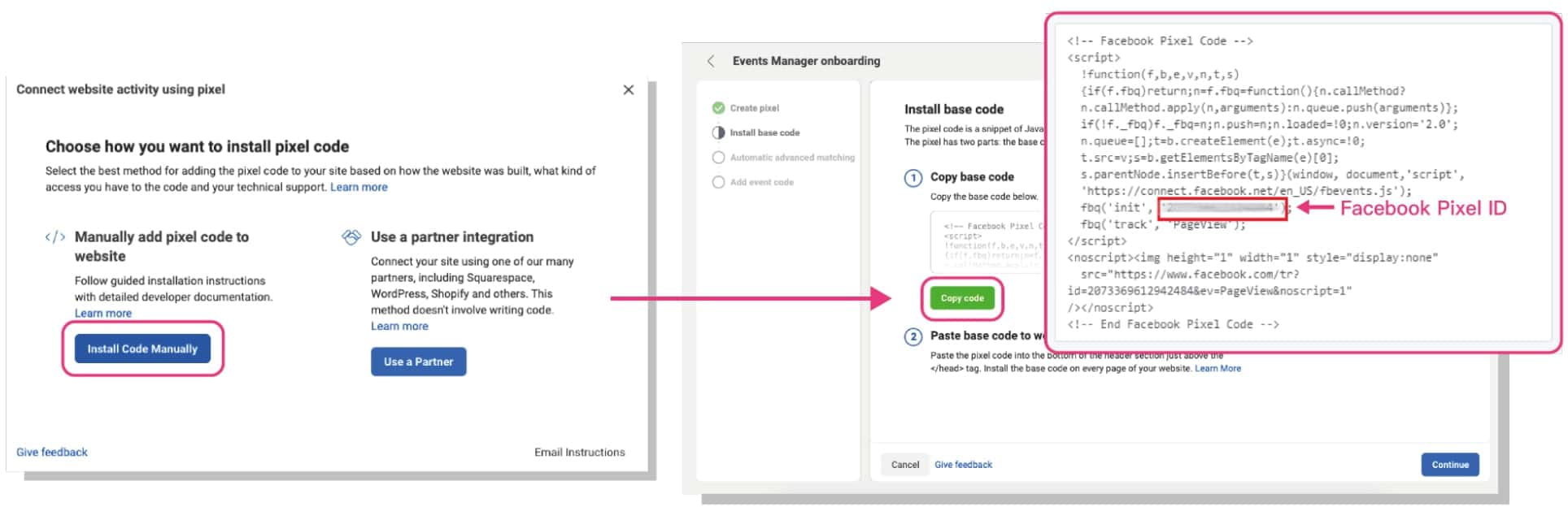Click '<!-- Facebook Pixel Code -->' comment line
The height and width of the screenshot is (507, 1568).
tap(1160, 41)
